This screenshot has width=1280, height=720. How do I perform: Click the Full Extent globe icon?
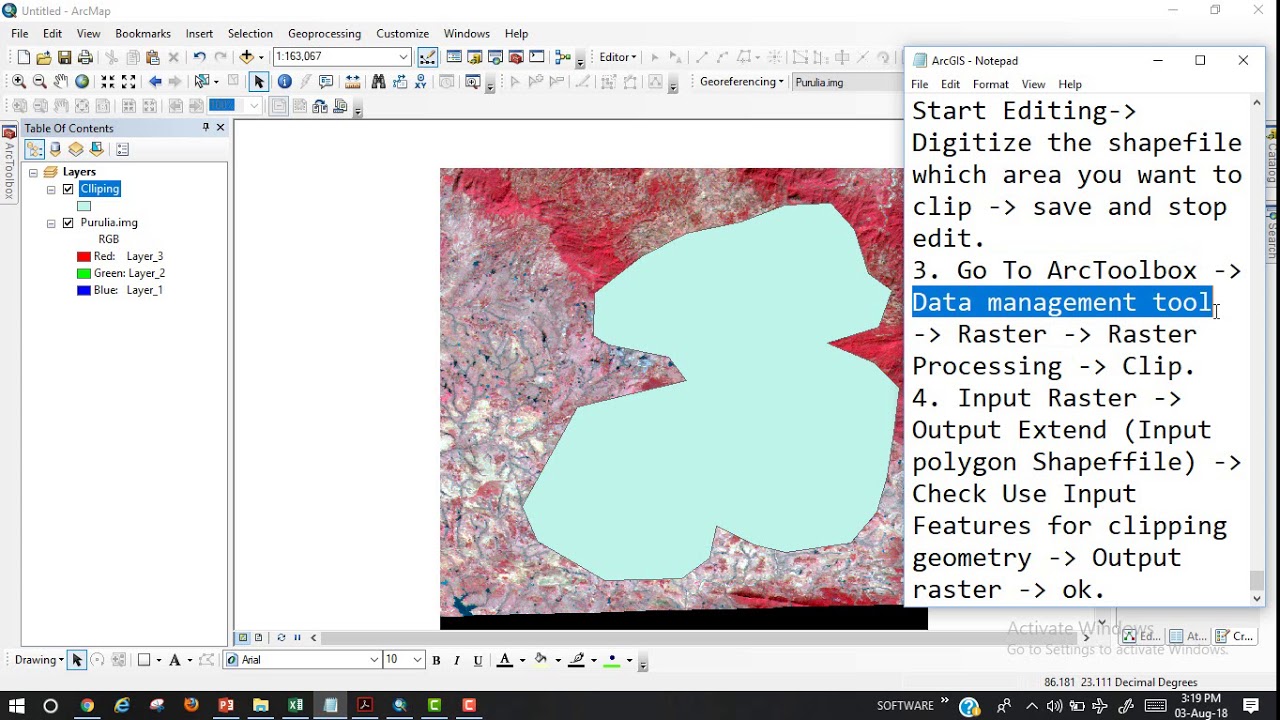82,81
